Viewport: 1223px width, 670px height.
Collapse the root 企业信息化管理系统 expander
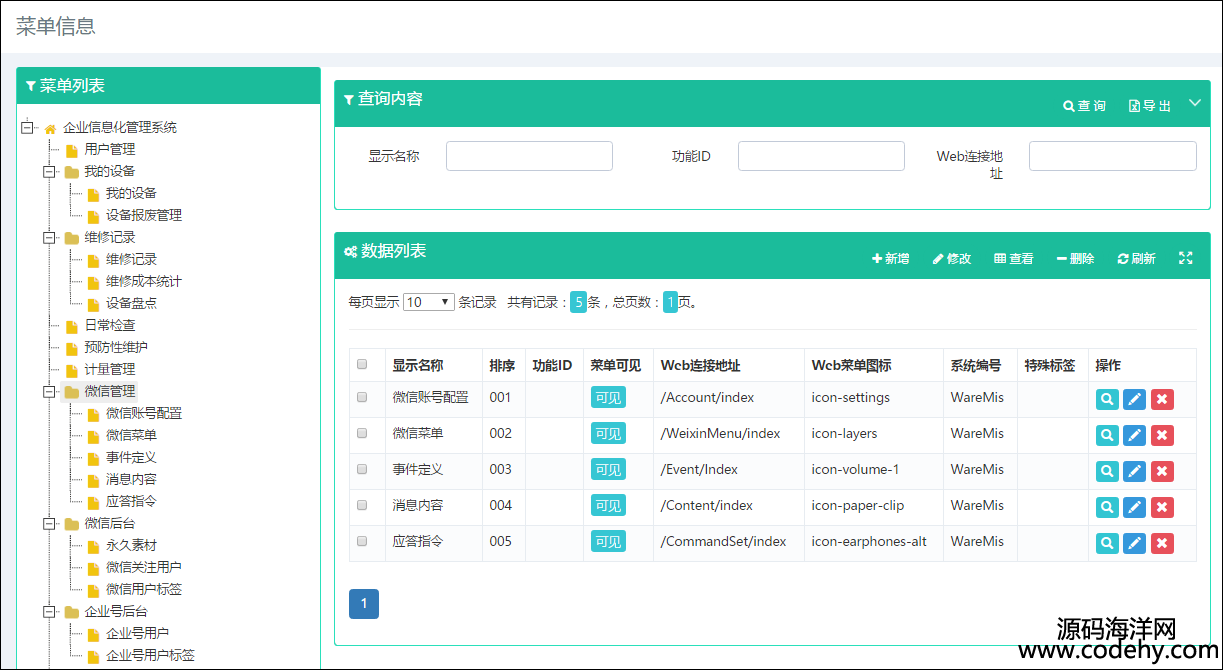tap(27, 126)
